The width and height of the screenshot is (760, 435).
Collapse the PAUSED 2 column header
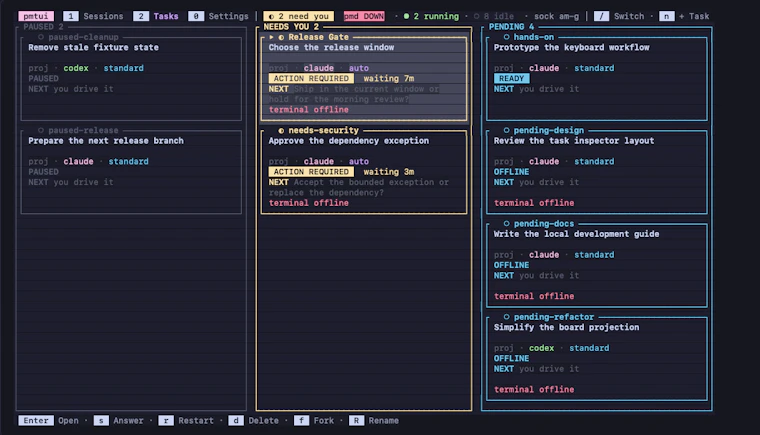(x=43, y=27)
